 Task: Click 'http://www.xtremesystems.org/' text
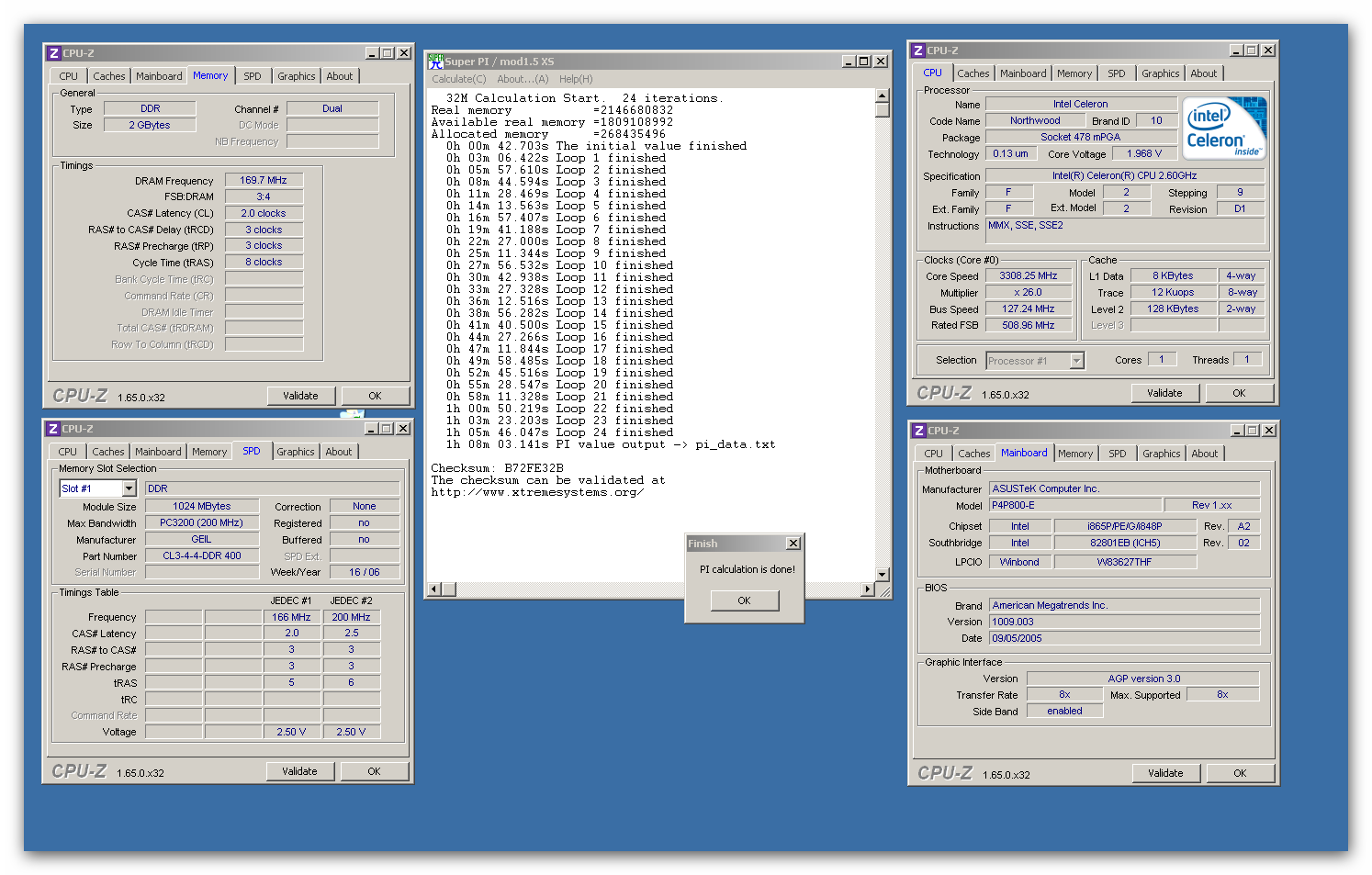pyautogui.click(x=537, y=492)
